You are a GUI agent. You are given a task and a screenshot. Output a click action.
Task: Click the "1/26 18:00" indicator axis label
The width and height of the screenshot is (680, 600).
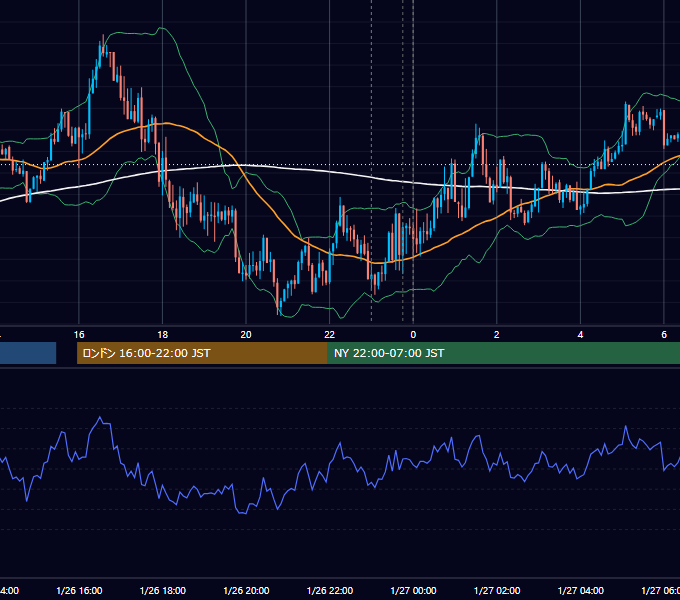(163, 591)
